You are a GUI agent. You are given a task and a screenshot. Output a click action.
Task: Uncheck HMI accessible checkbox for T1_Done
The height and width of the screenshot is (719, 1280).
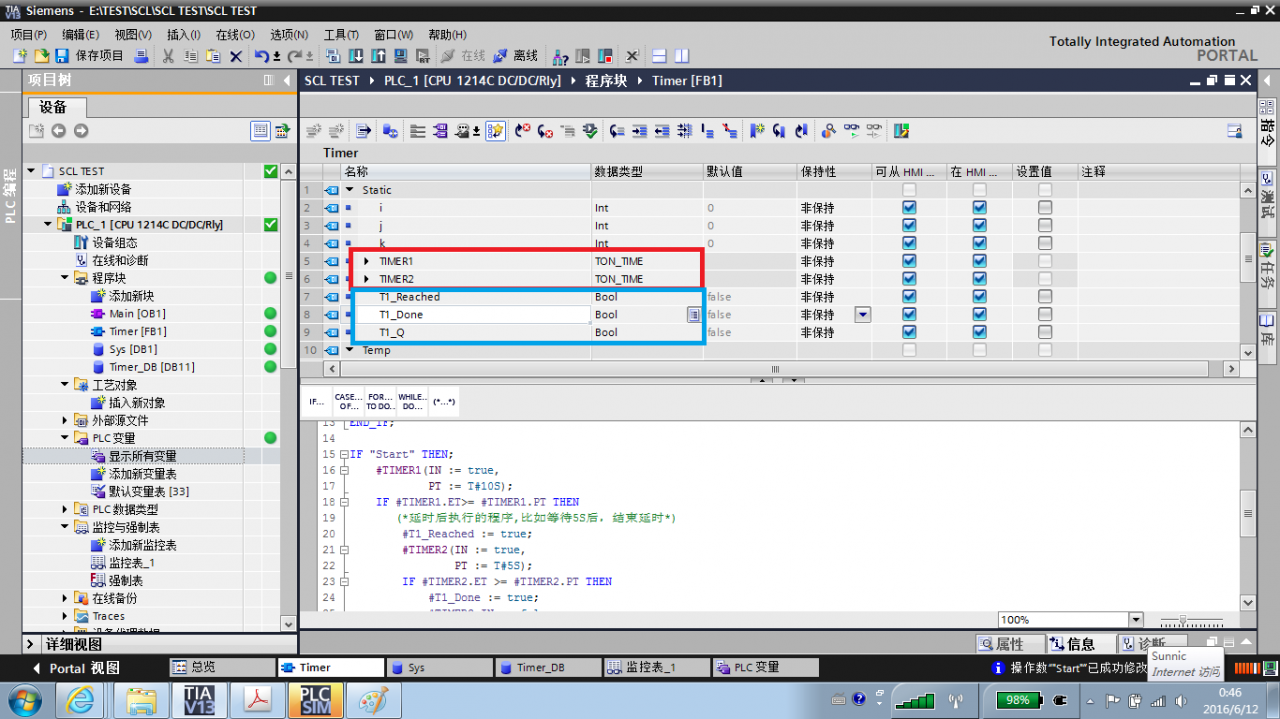[909, 315]
